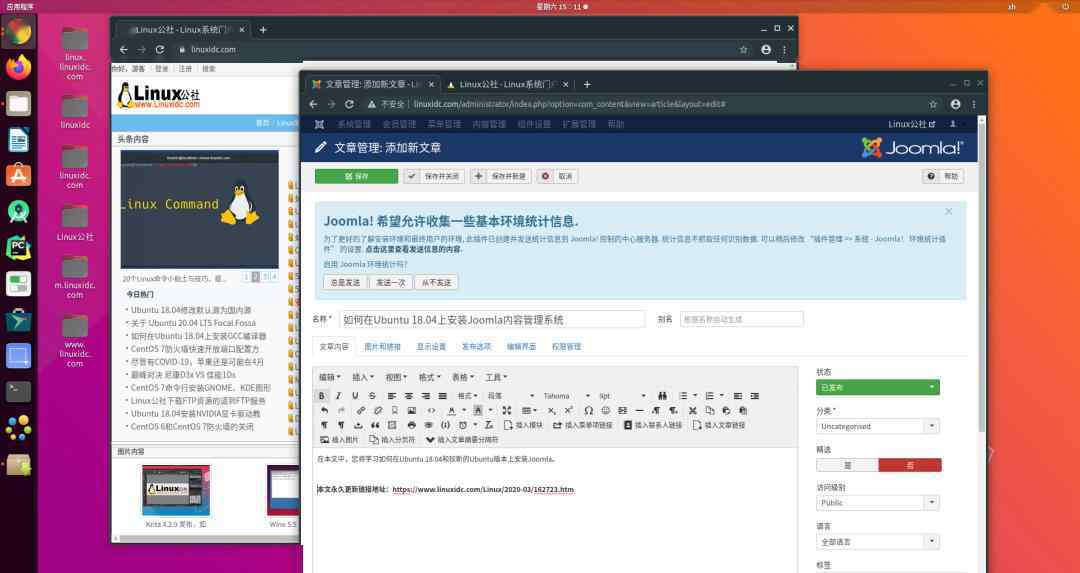This screenshot has height=573, width=1080.
Task: Open the Status dropdown showing published
Action: tap(878, 387)
